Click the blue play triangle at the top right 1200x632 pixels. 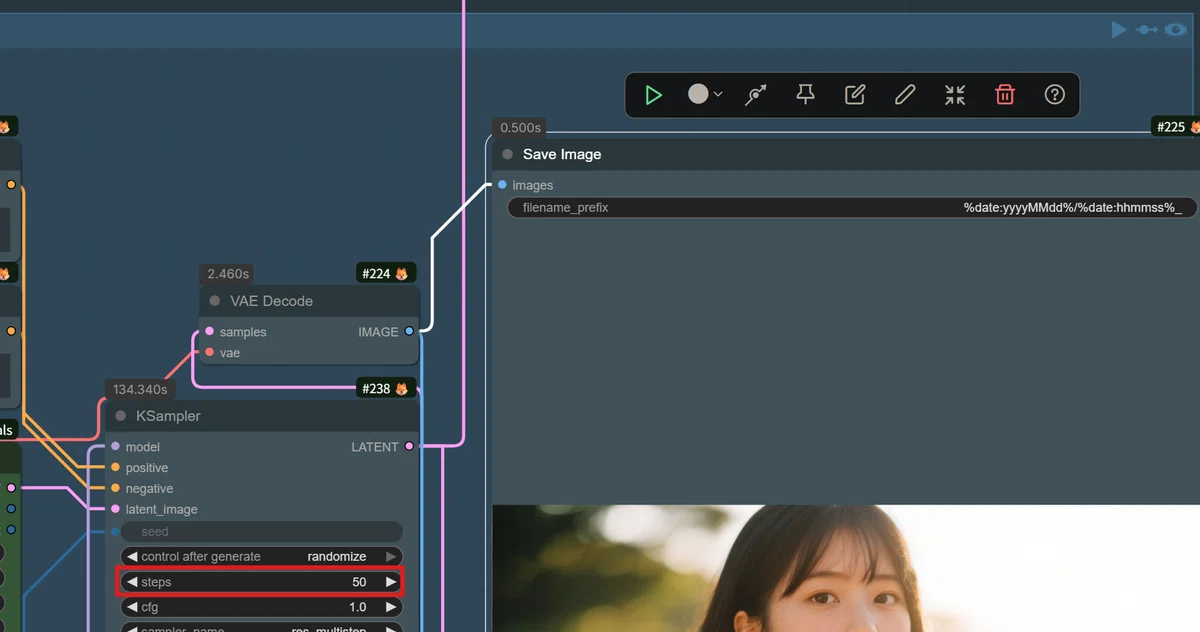pos(1119,30)
